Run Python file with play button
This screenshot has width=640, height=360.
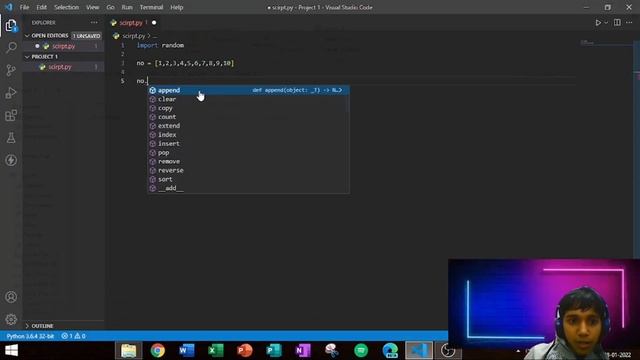tap(598, 23)
